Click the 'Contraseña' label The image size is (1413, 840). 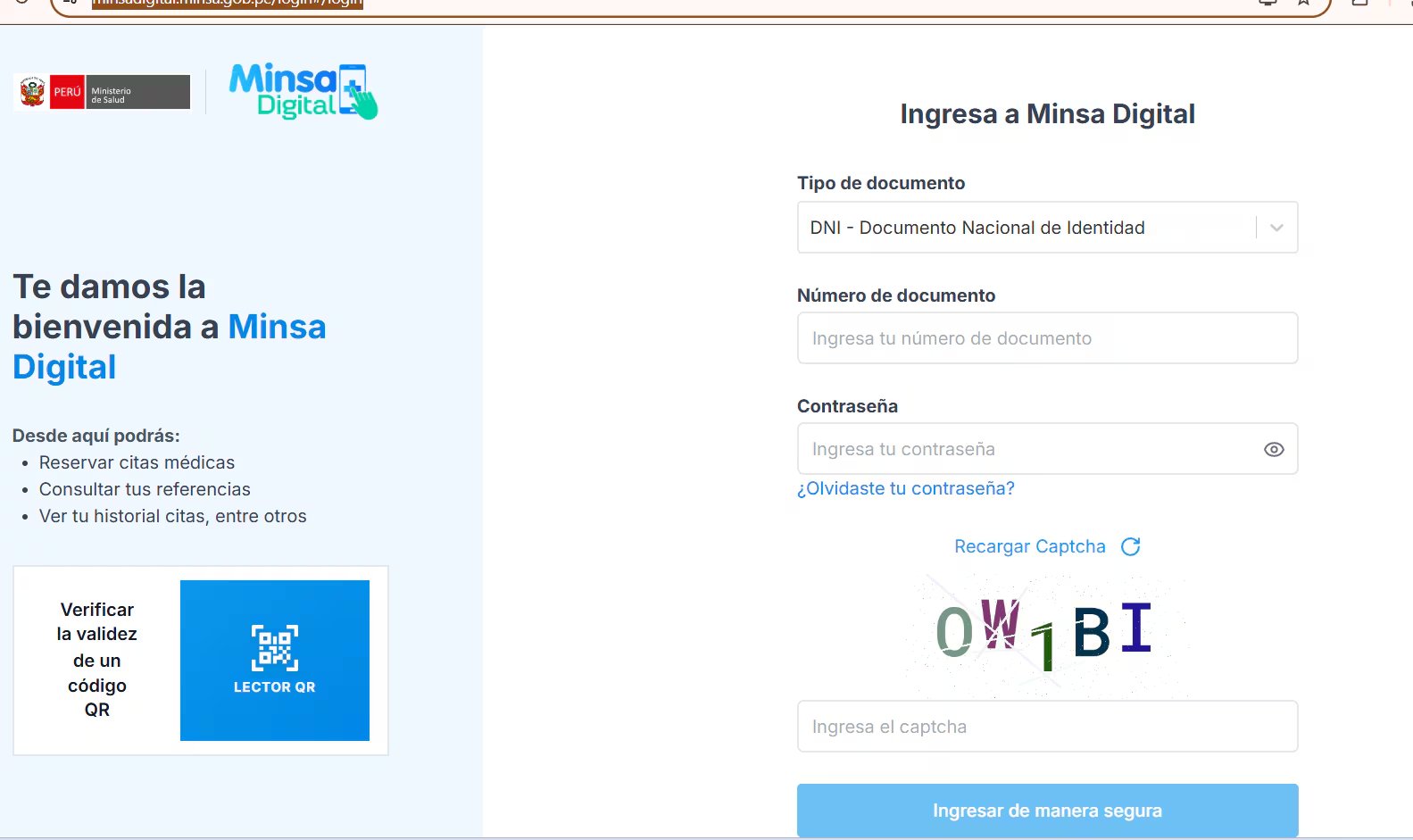click(x=847, y=406)
